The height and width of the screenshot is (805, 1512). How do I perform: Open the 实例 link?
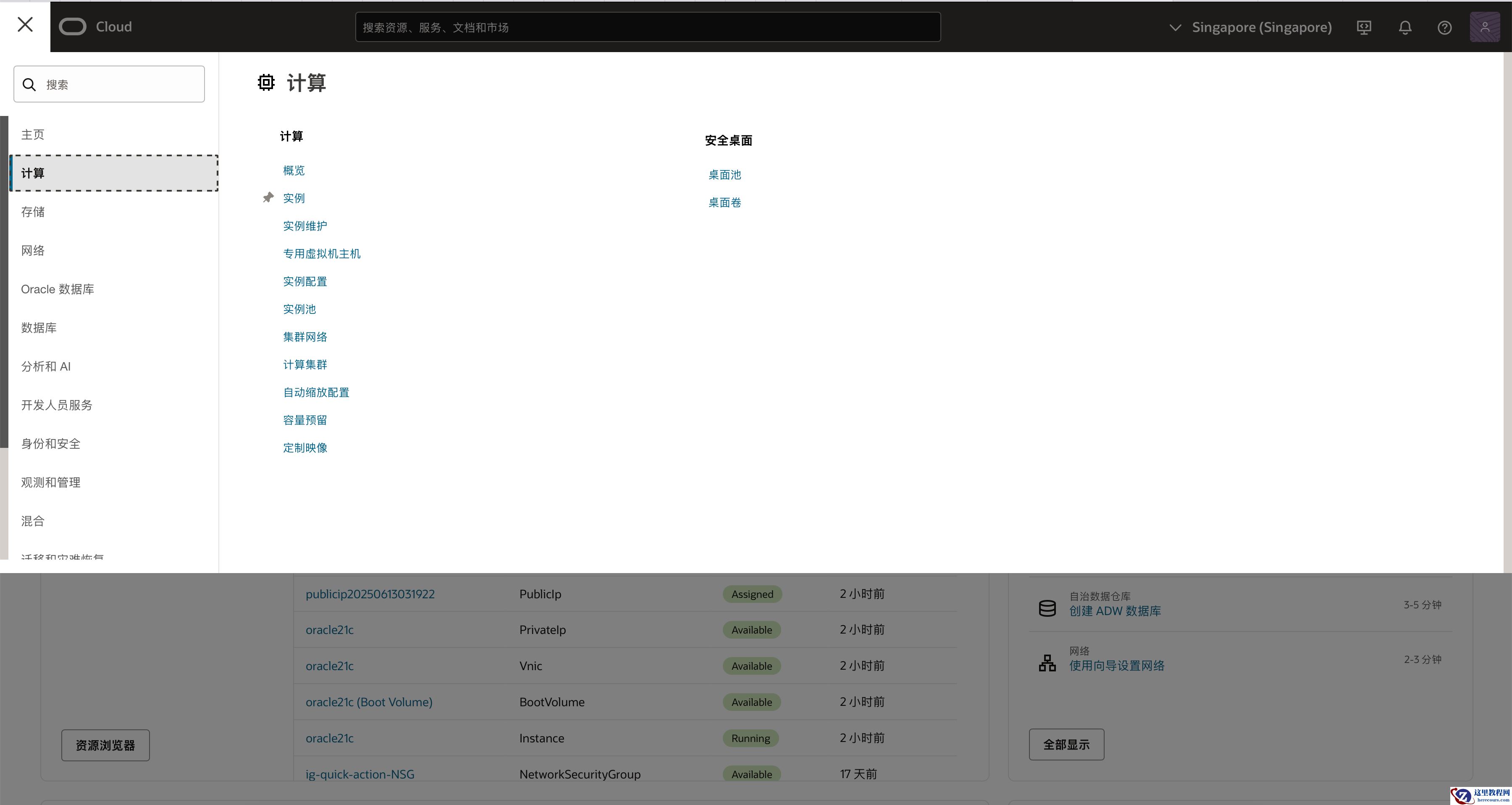pyautogui.click(x=294, y=198)
